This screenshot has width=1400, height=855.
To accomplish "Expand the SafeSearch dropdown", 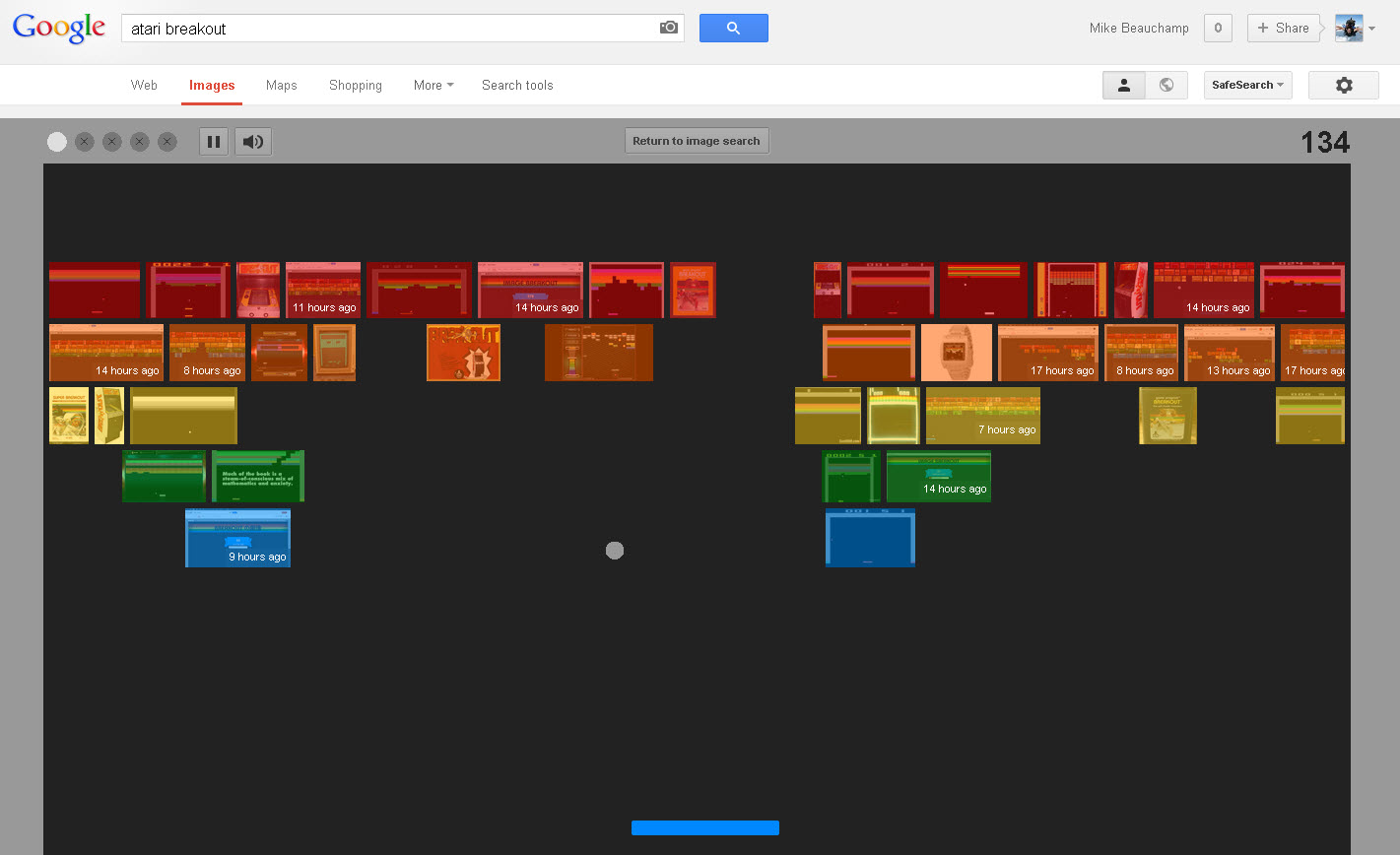I will (x=1248, y=86).
